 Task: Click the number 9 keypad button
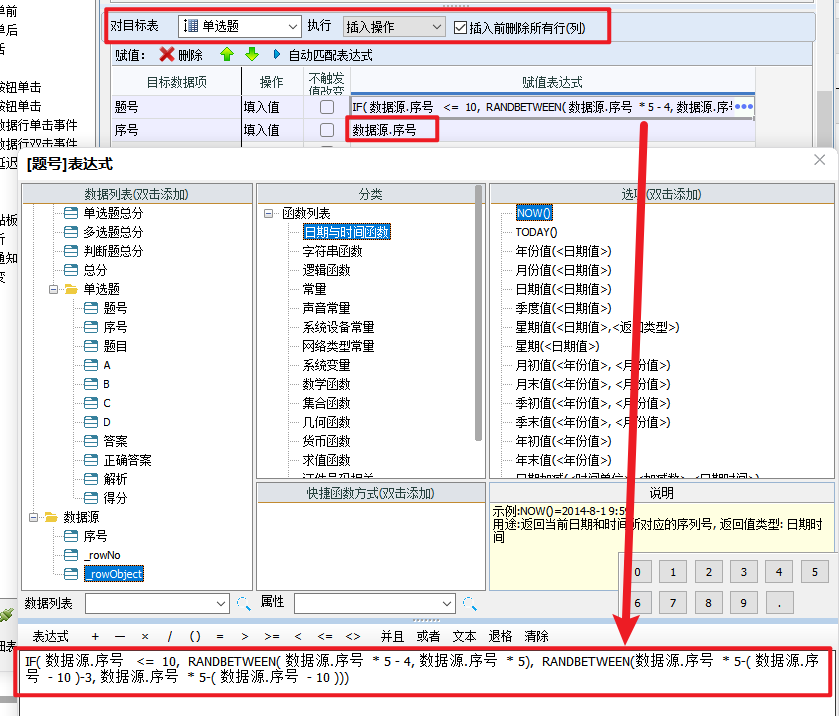click(743, 603)
